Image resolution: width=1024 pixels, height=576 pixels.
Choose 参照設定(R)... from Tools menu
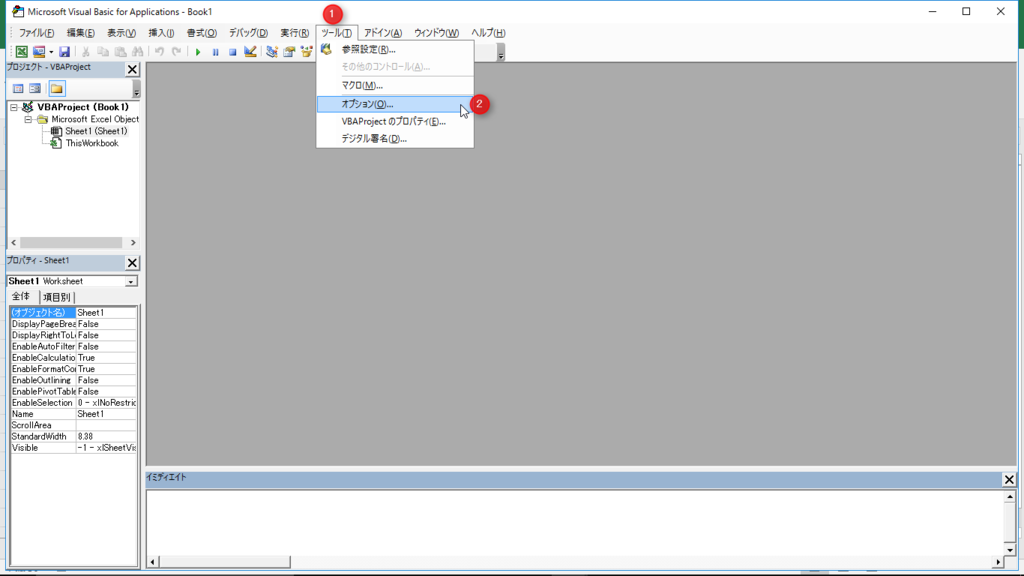[x=395, y=49]
